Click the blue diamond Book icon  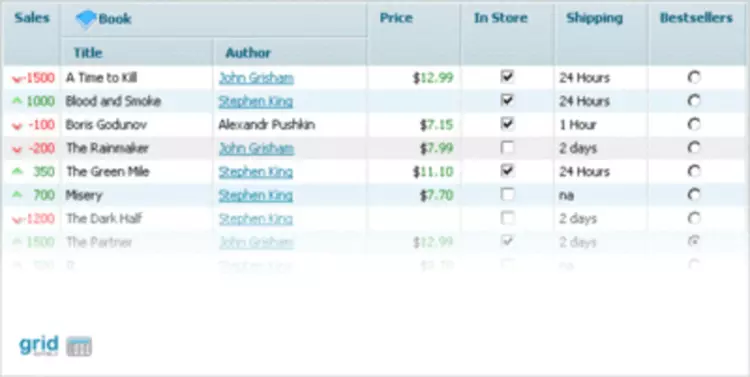point(86,19)
